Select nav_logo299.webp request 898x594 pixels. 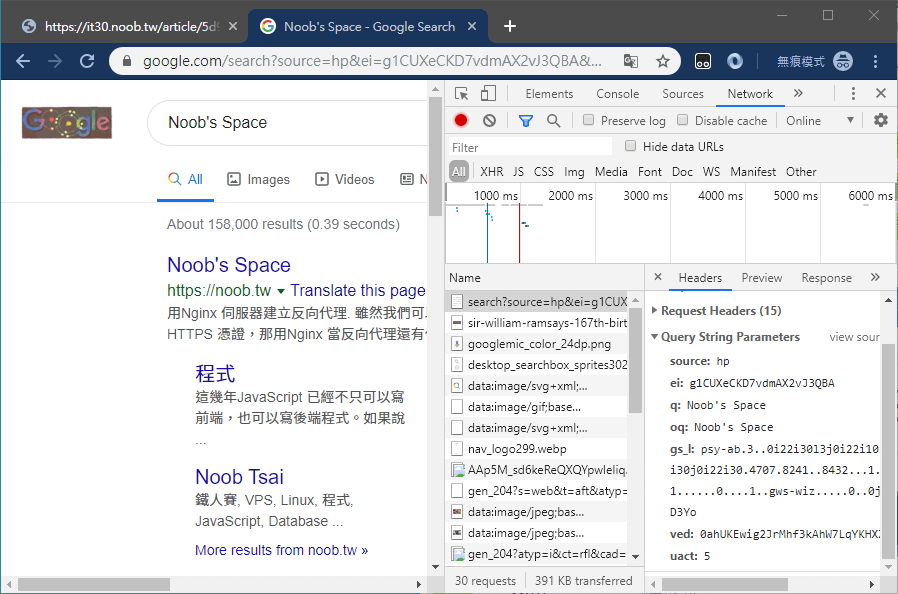point(537,449)
